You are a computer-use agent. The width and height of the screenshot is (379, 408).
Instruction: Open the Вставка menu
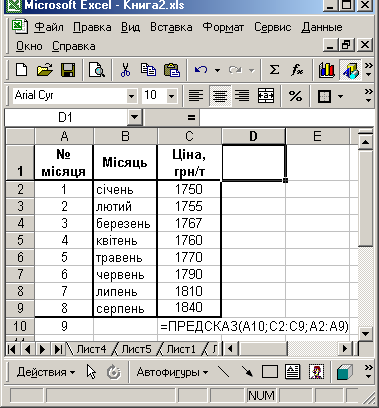171,27
